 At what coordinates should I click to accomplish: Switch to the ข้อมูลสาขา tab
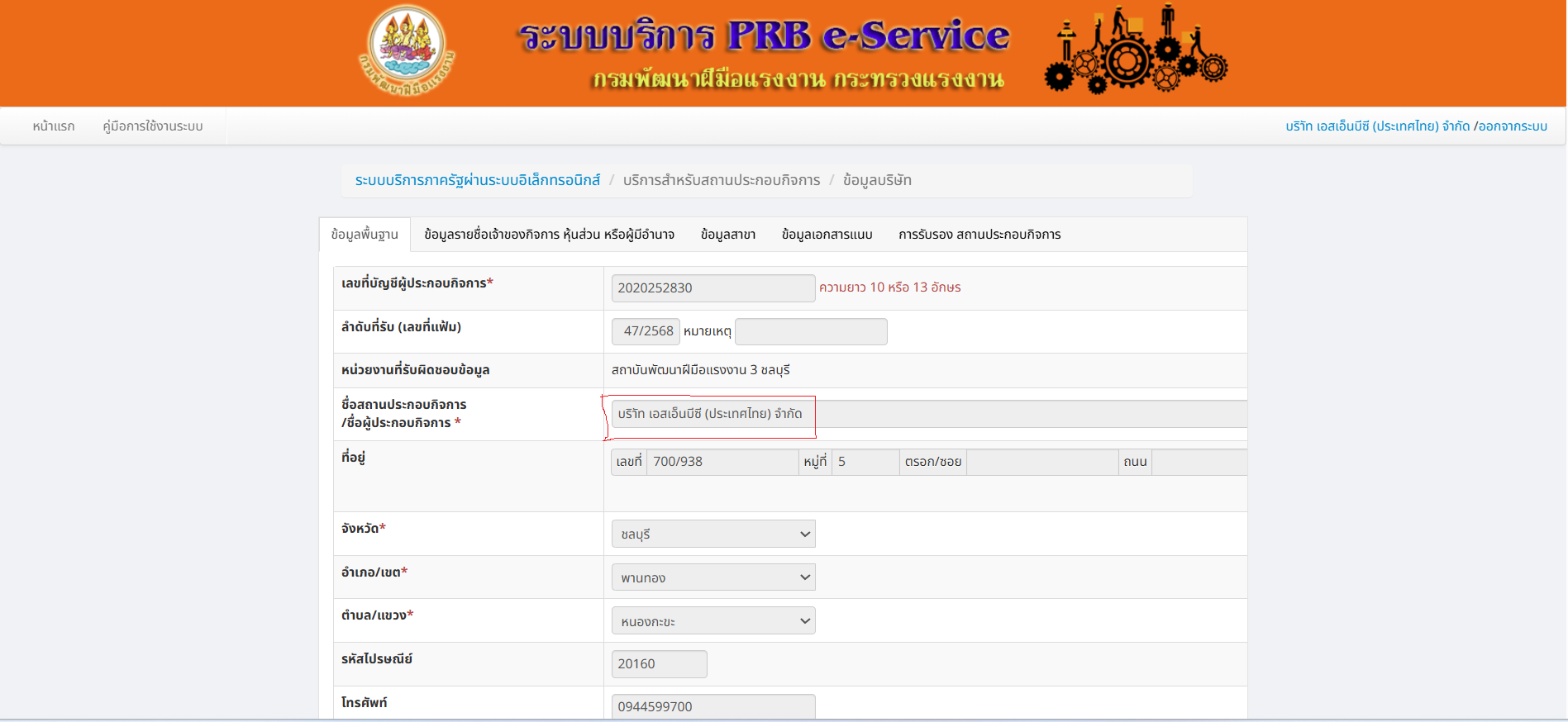[x=728, y=235]
